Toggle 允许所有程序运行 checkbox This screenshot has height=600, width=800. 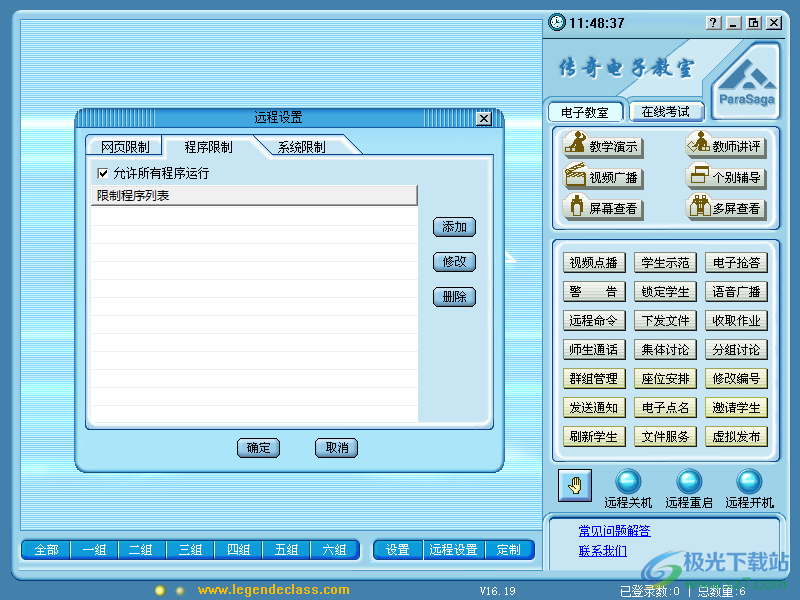[102, 173]
